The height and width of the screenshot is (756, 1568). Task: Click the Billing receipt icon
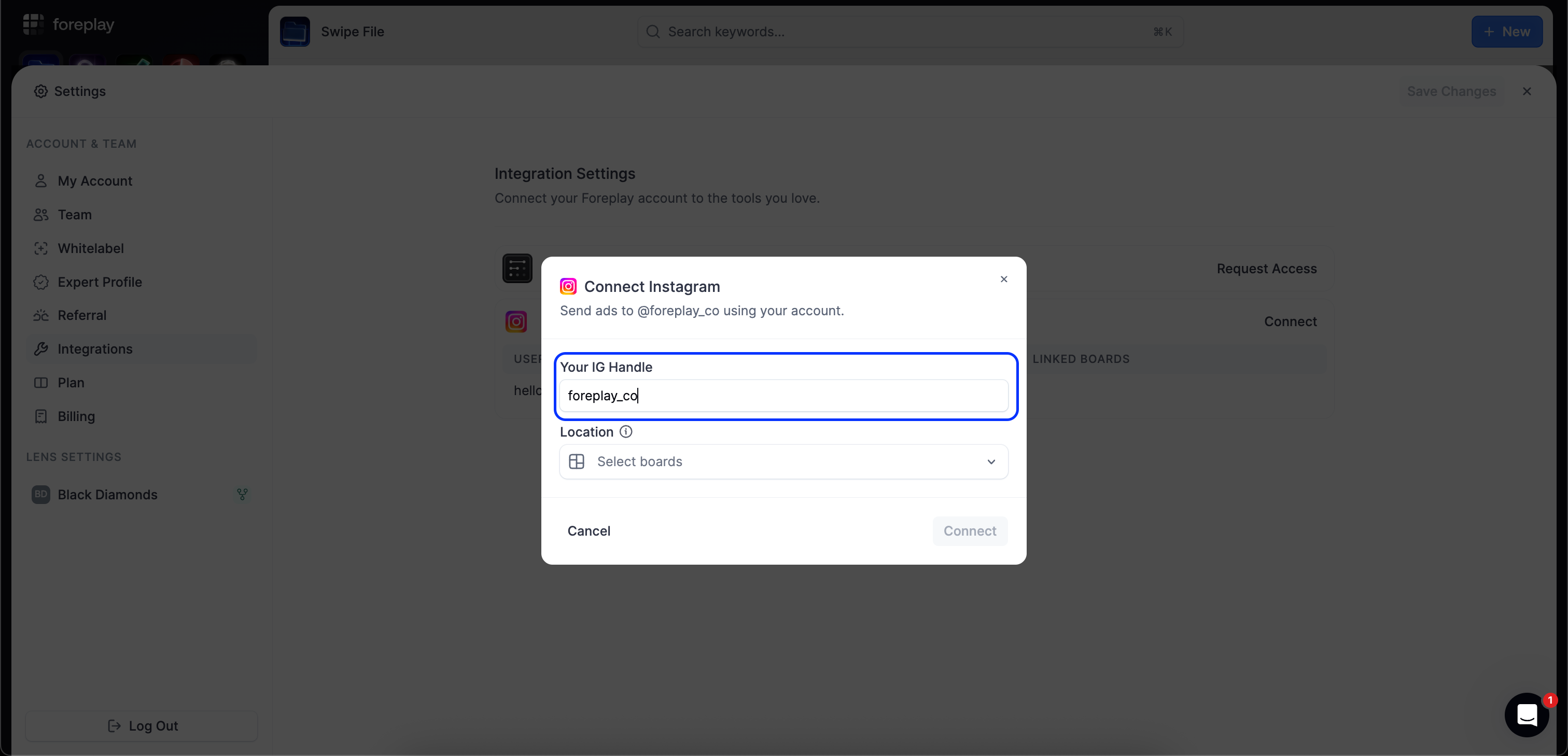tap(41, 416)
